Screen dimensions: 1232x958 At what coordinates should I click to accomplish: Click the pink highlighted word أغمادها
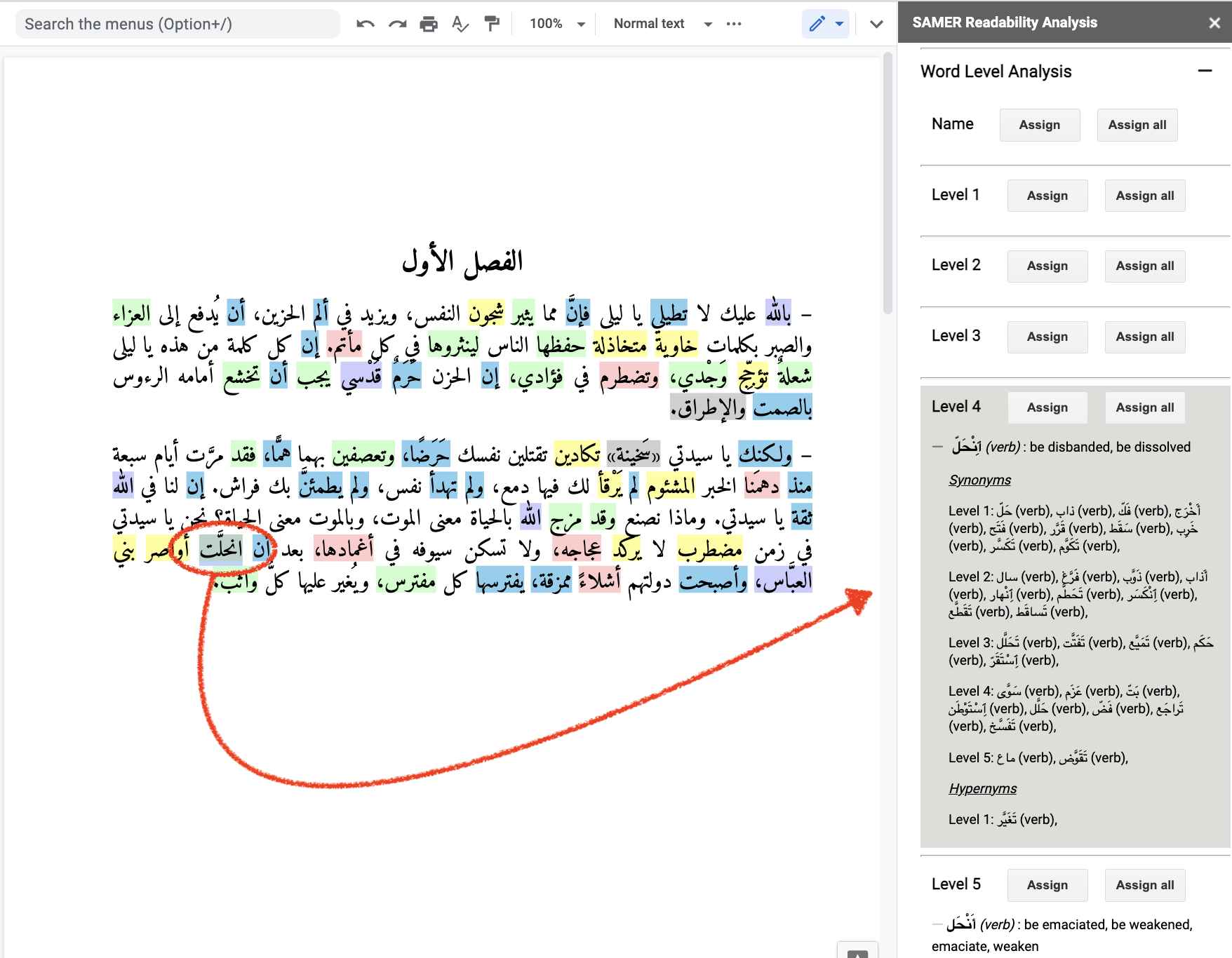pyautogui.click(x=344, y=548)
